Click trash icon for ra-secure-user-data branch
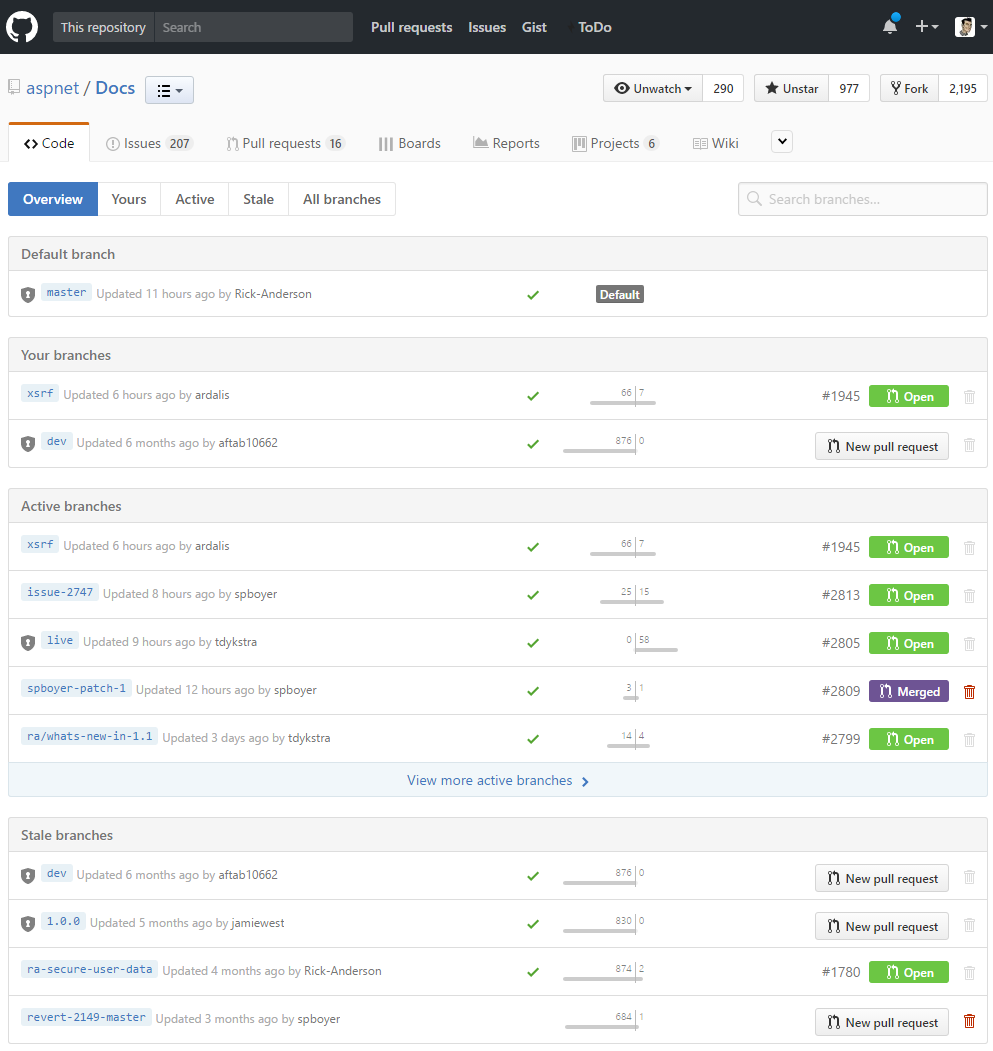Screen dimensions: 993x1051 pos(969,973)
